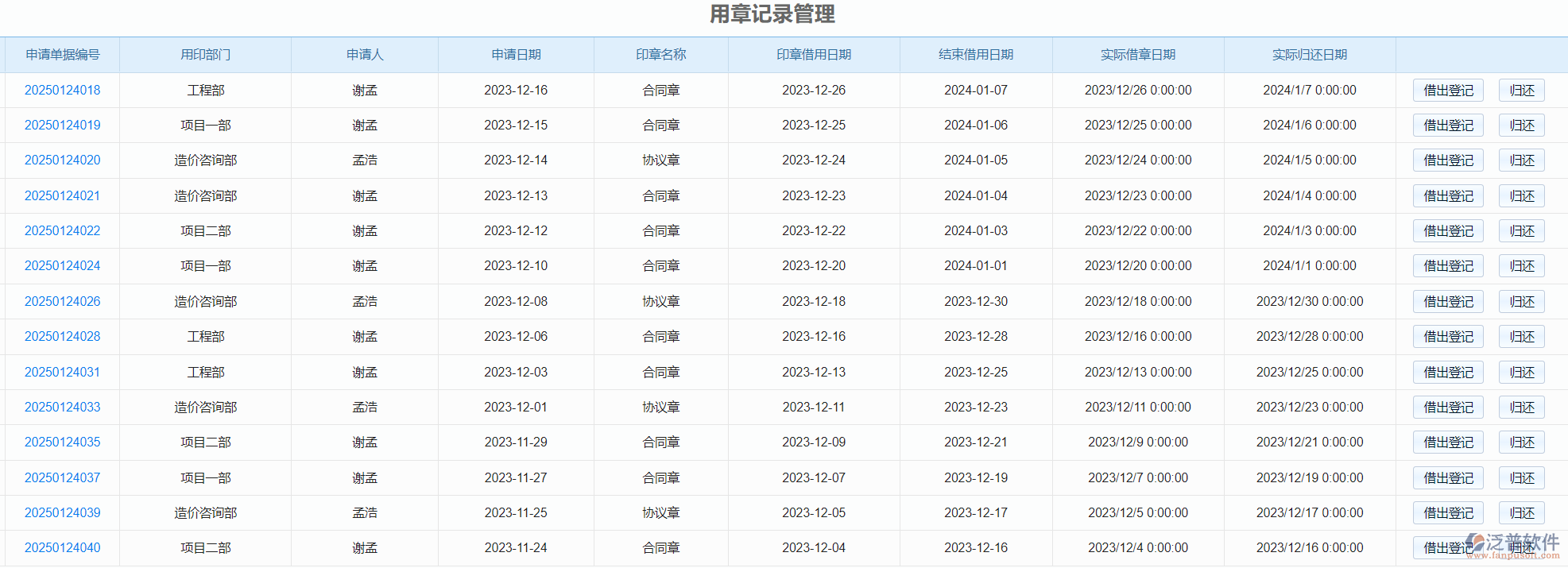The image size is (1568, 568).
Task: Click 归还 for record 20250124037
Action: (1521, 478)
